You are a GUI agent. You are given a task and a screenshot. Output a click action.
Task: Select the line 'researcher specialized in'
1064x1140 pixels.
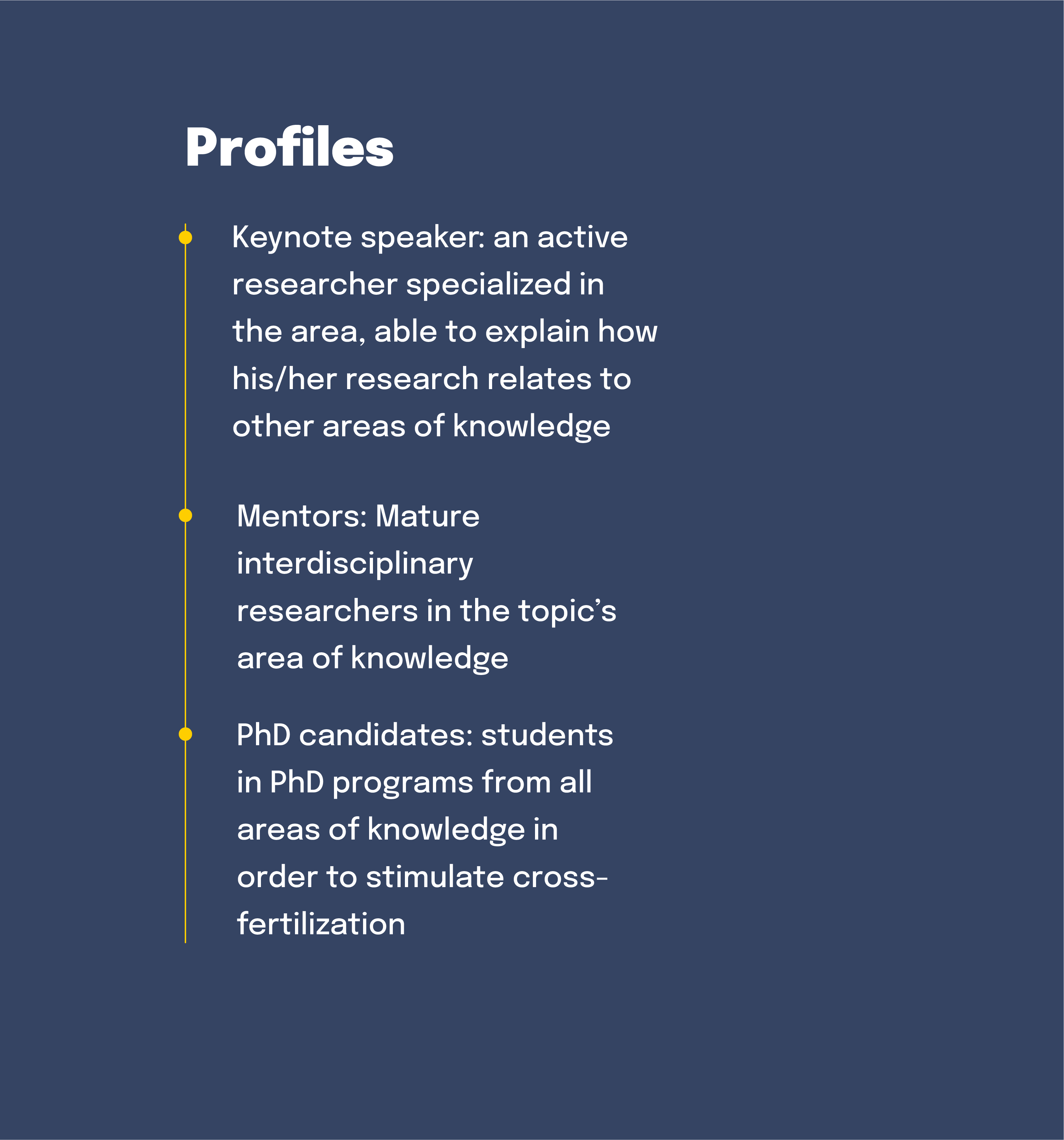(418, 285)
